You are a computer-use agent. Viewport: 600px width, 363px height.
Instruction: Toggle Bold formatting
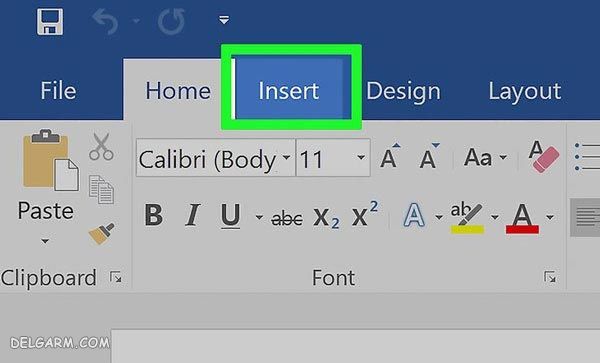point(154,215)
